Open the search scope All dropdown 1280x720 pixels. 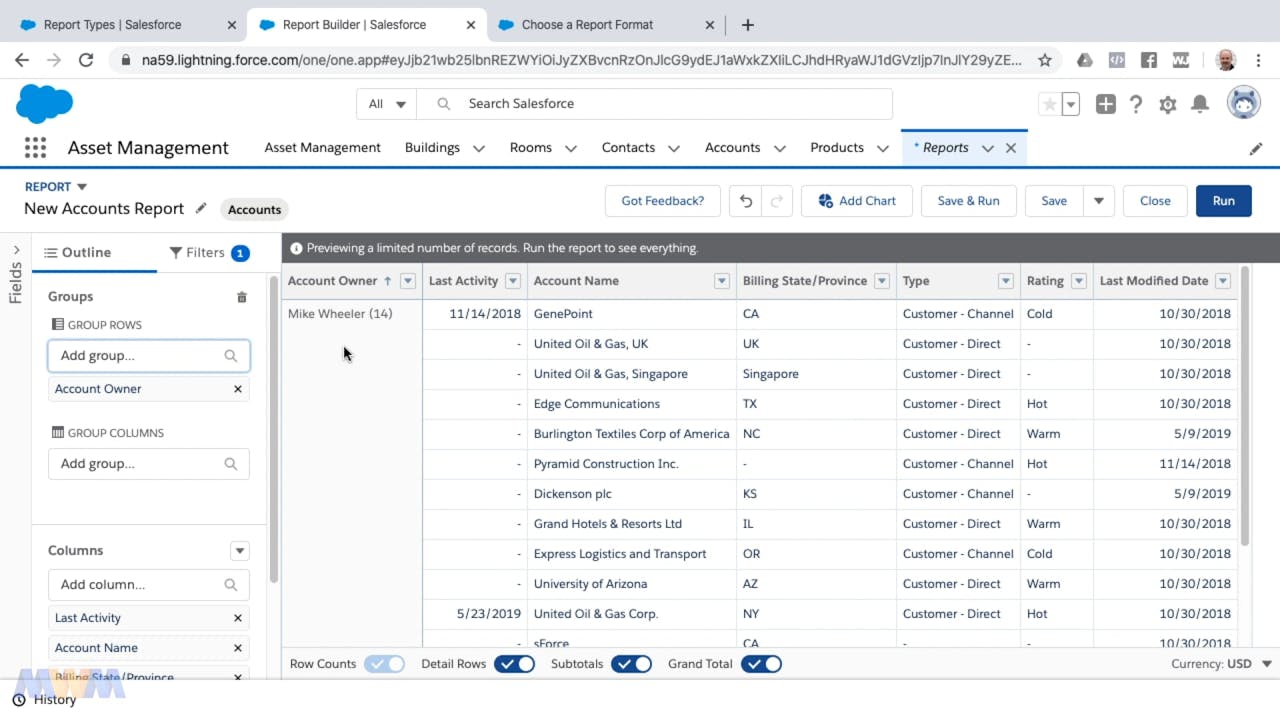387,104
